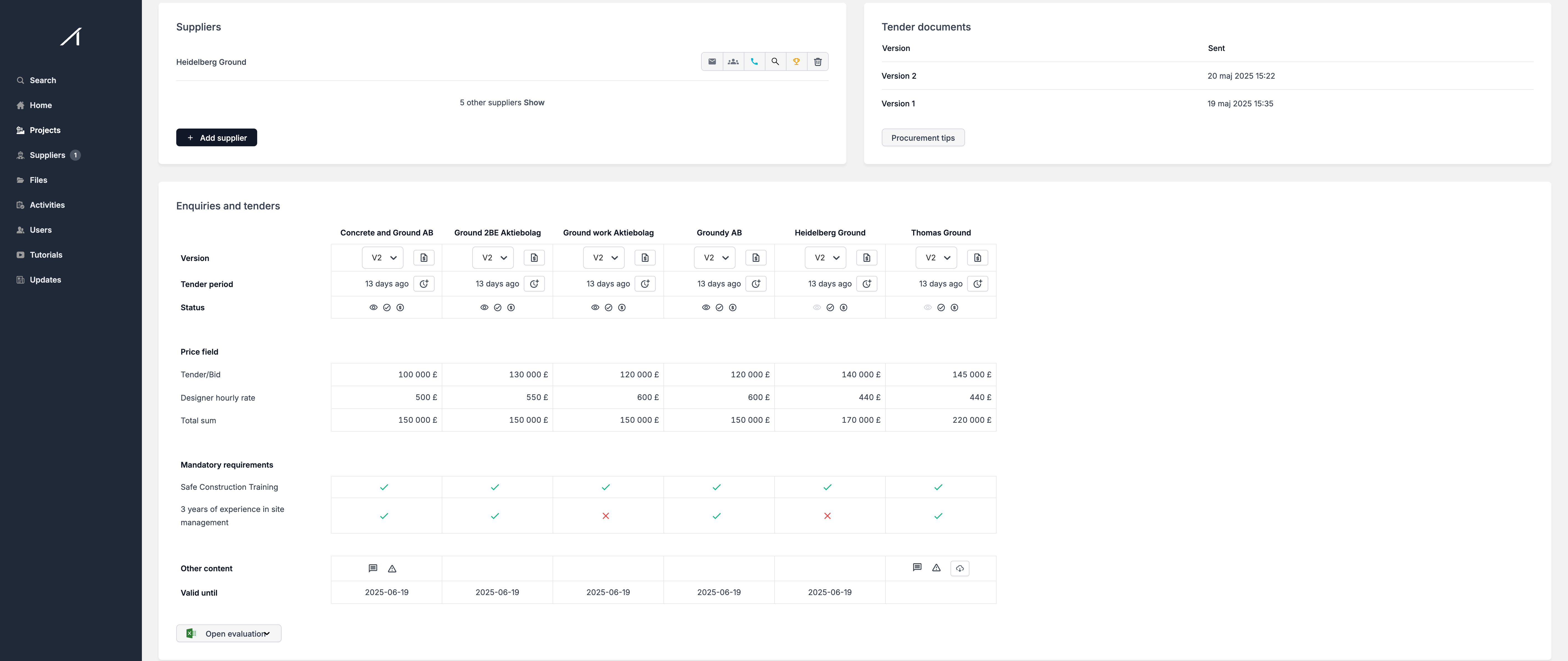Expand the Open evaluation dropdown
The width and height of the screenshot is (1568, 661).
pyautogui.click(x=228, y=634)
